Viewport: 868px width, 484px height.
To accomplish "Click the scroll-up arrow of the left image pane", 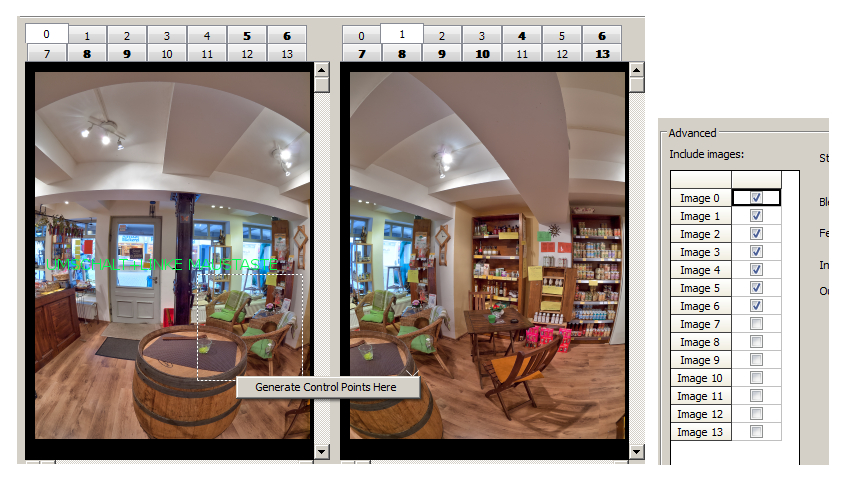I will pos(321,70).
